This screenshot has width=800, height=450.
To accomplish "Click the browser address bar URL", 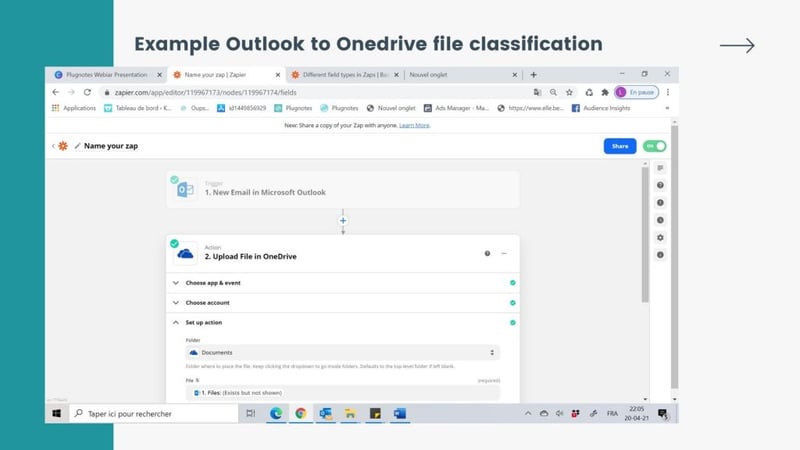I will (x=206, y=92).
